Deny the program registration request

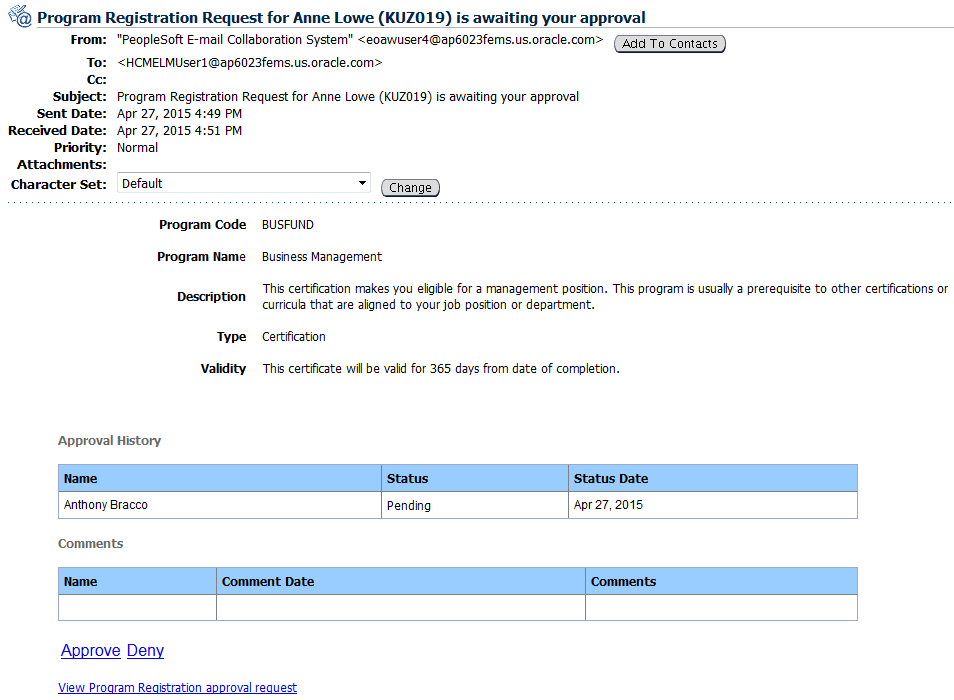click(x=144, y=650)
